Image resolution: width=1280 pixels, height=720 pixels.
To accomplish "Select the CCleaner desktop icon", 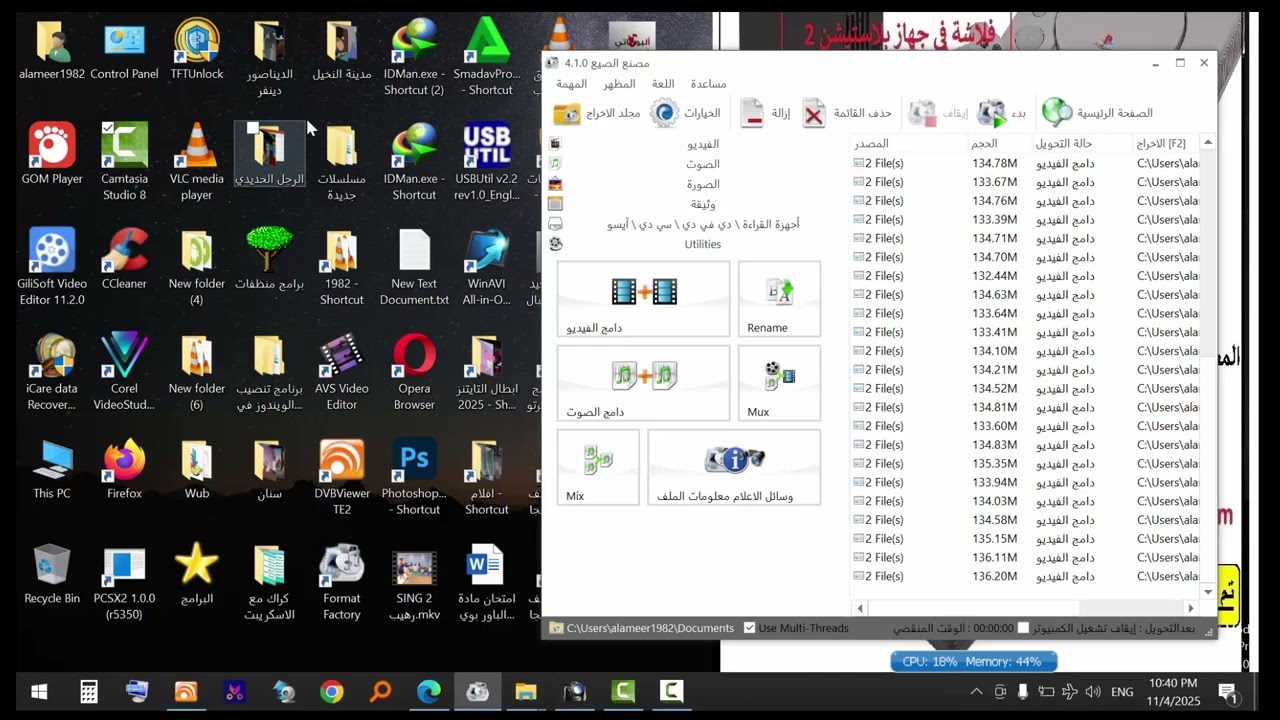I will (124, 260).
